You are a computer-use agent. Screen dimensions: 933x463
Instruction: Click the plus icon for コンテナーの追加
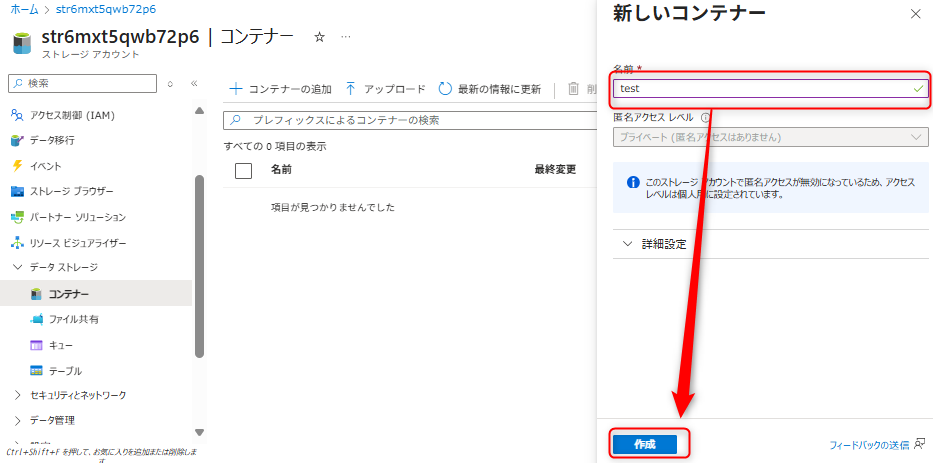pos(236,89)
